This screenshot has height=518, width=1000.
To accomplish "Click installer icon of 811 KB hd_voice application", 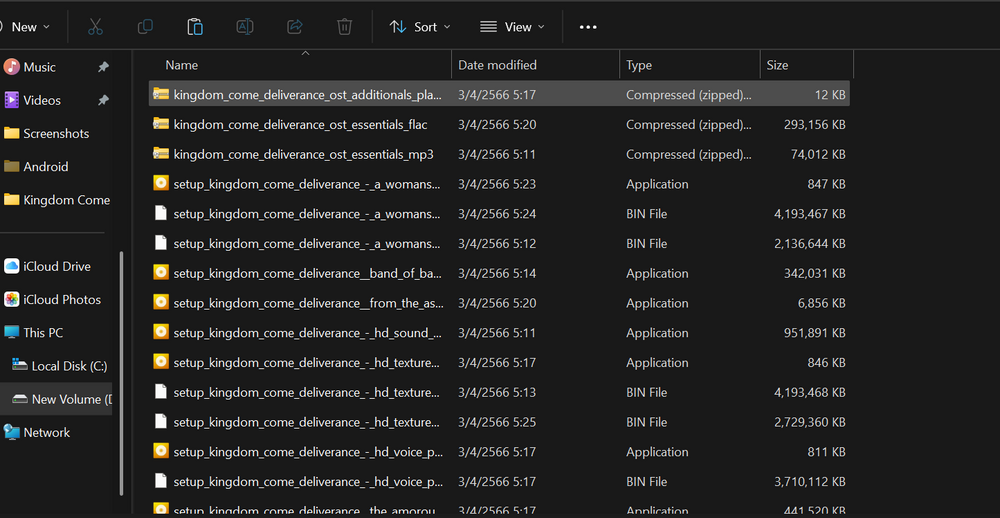I will tap(161, 451).
